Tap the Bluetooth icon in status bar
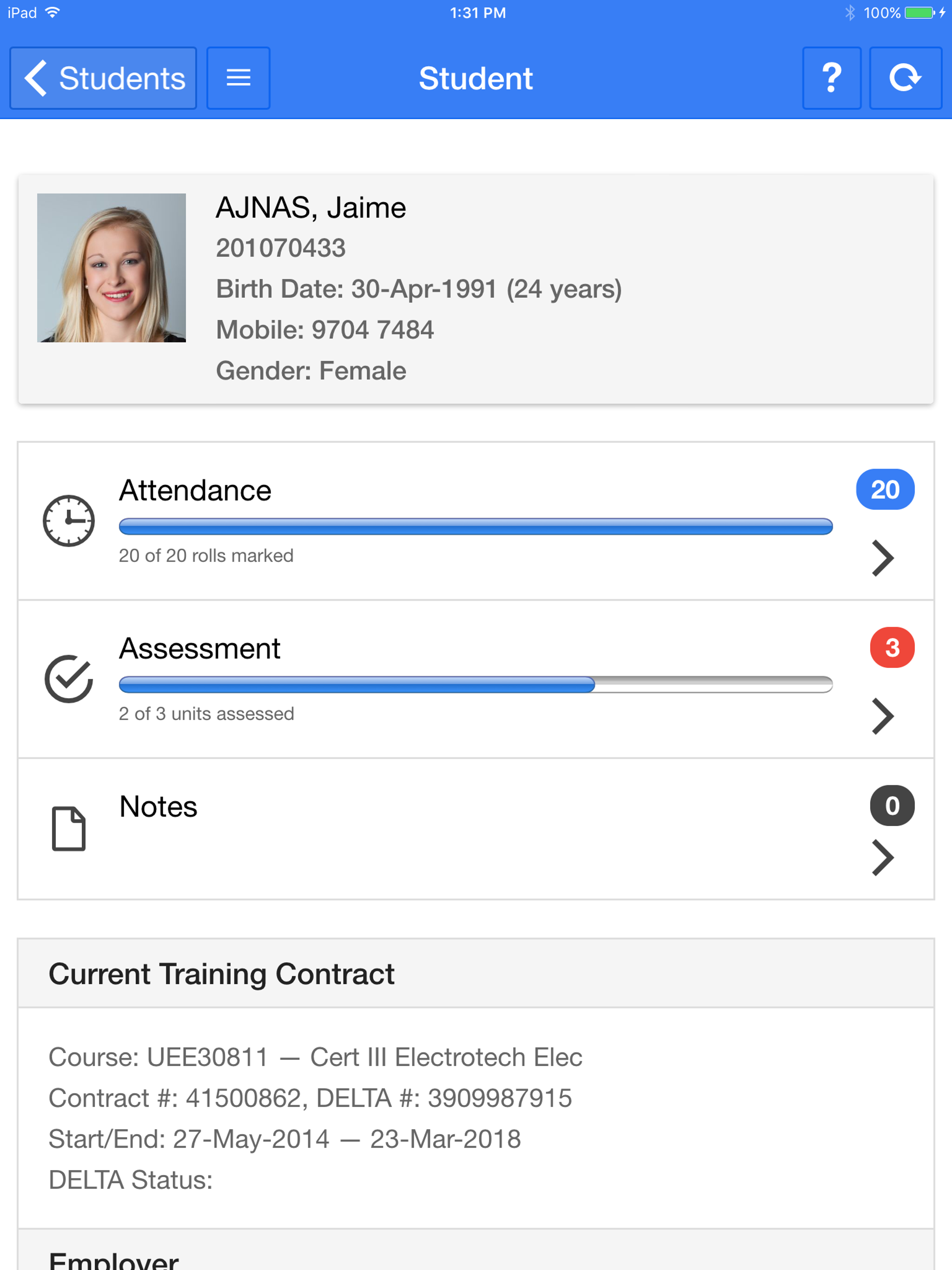 coord(850,13)
